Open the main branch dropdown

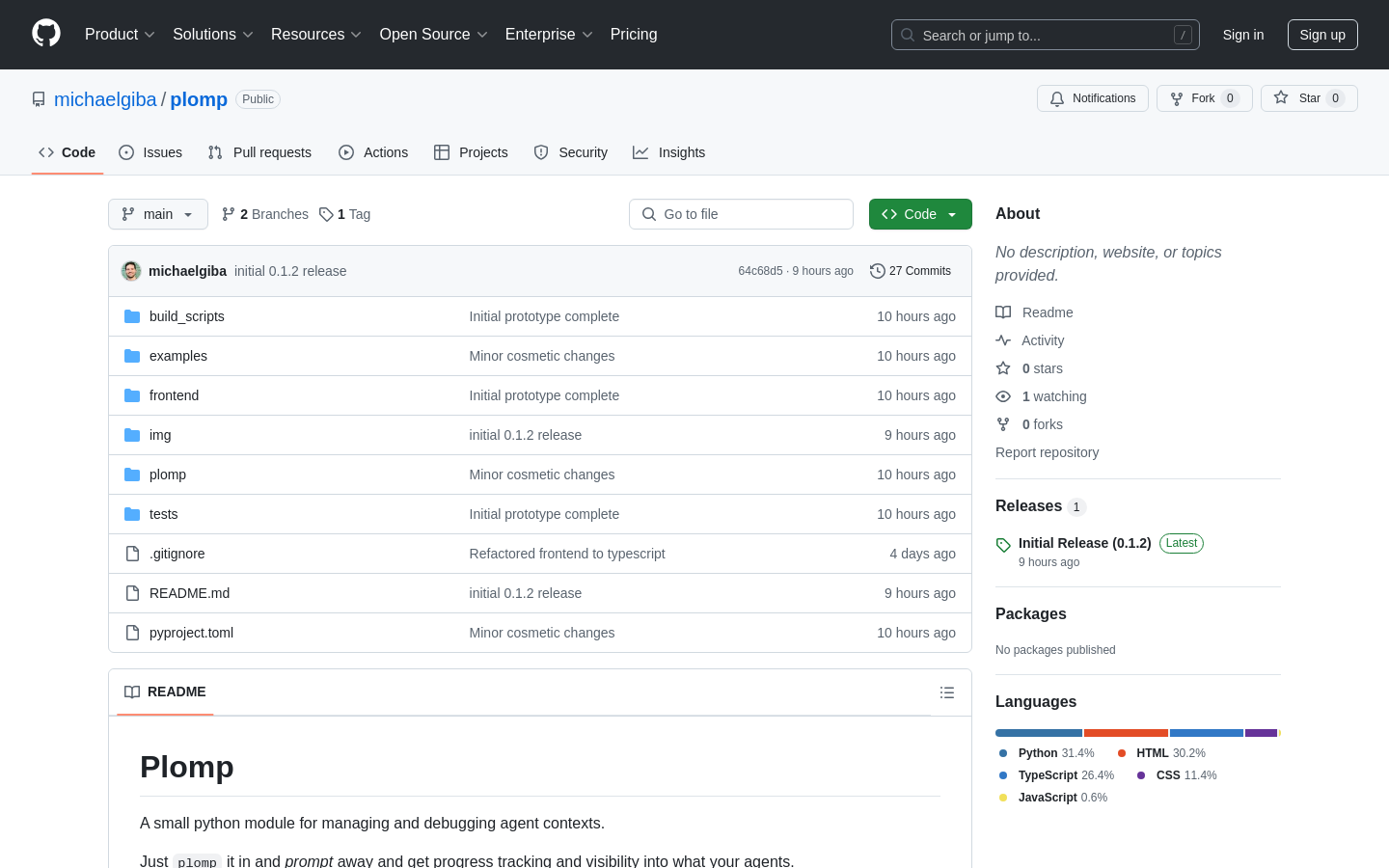coord(158,214)
